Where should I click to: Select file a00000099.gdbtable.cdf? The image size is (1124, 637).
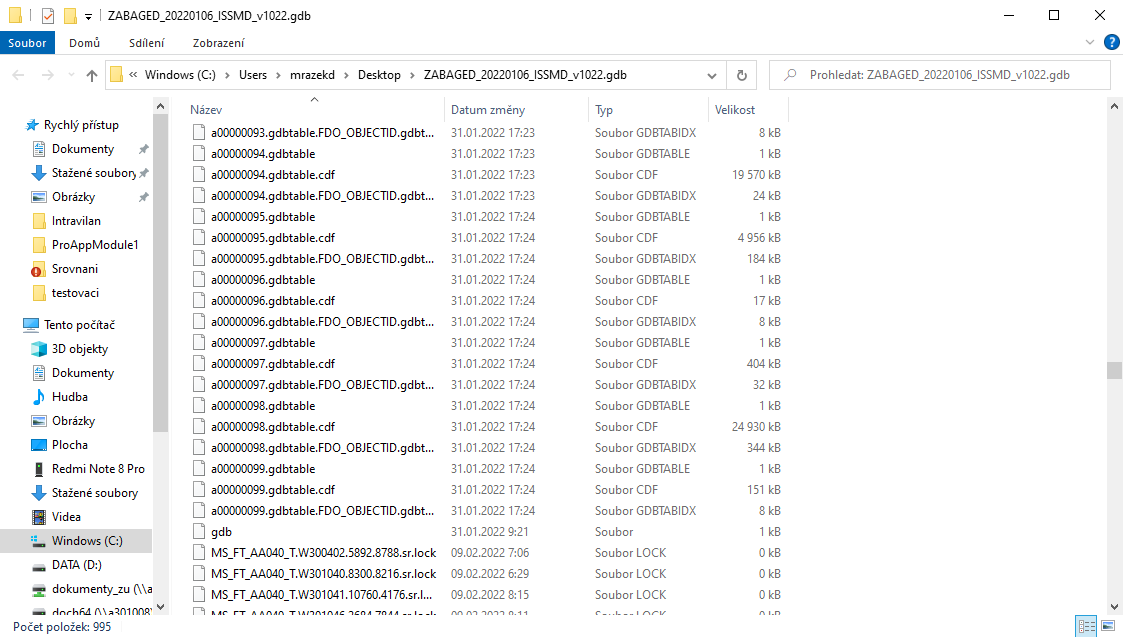tap(273, 490)
